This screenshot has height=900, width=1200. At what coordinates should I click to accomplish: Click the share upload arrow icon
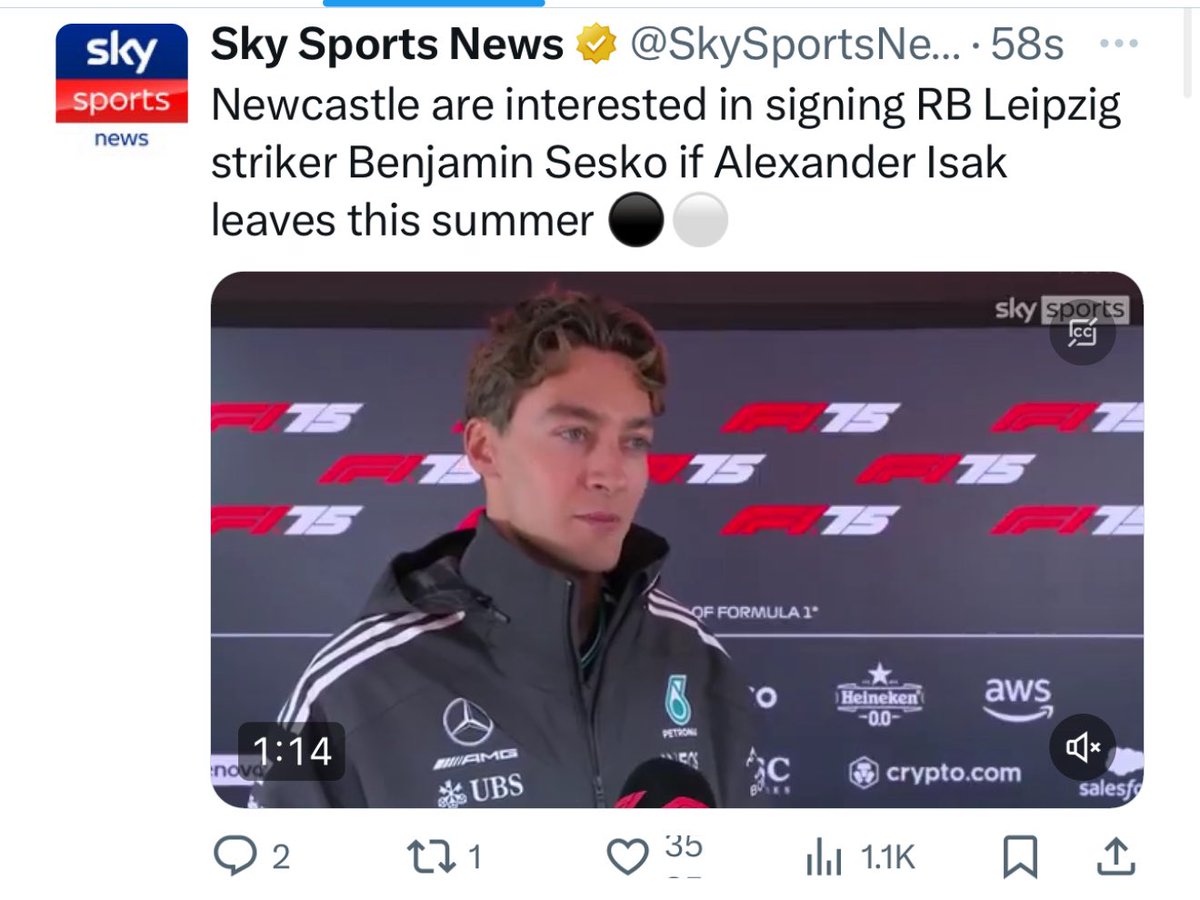[x=1116, y=857]
